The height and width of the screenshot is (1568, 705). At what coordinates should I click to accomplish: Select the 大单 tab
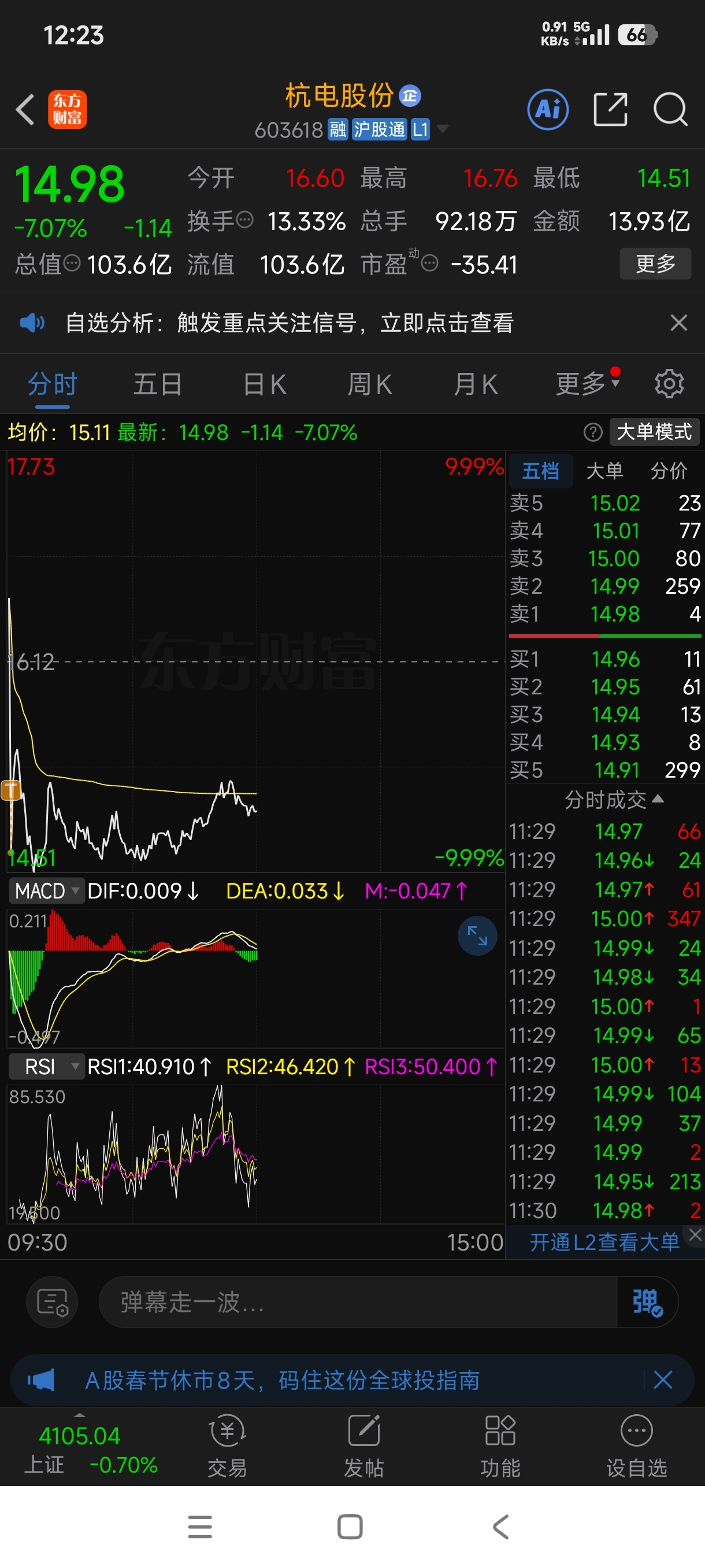[x=604, y=471]
